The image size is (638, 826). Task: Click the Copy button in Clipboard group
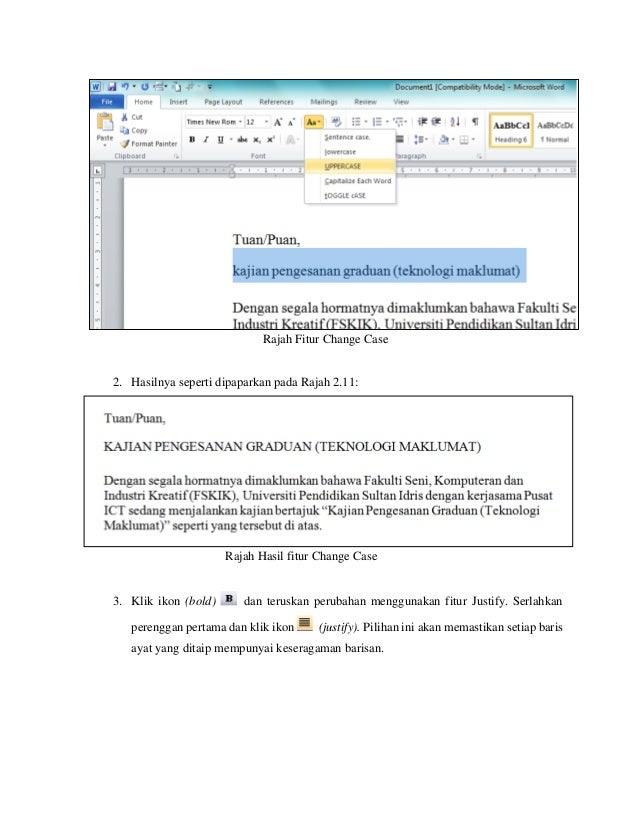134,130
